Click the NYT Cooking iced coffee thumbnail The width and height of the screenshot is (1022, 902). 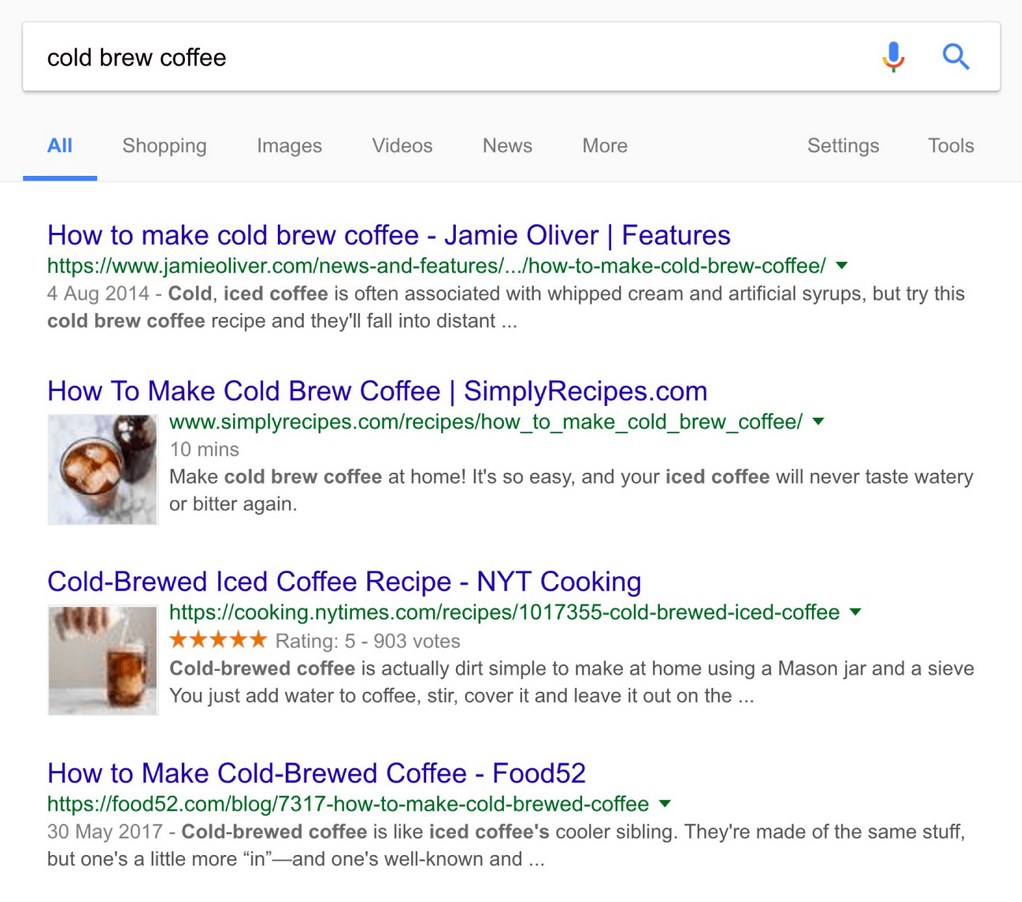pyautogui.click(x=102, y=660)
